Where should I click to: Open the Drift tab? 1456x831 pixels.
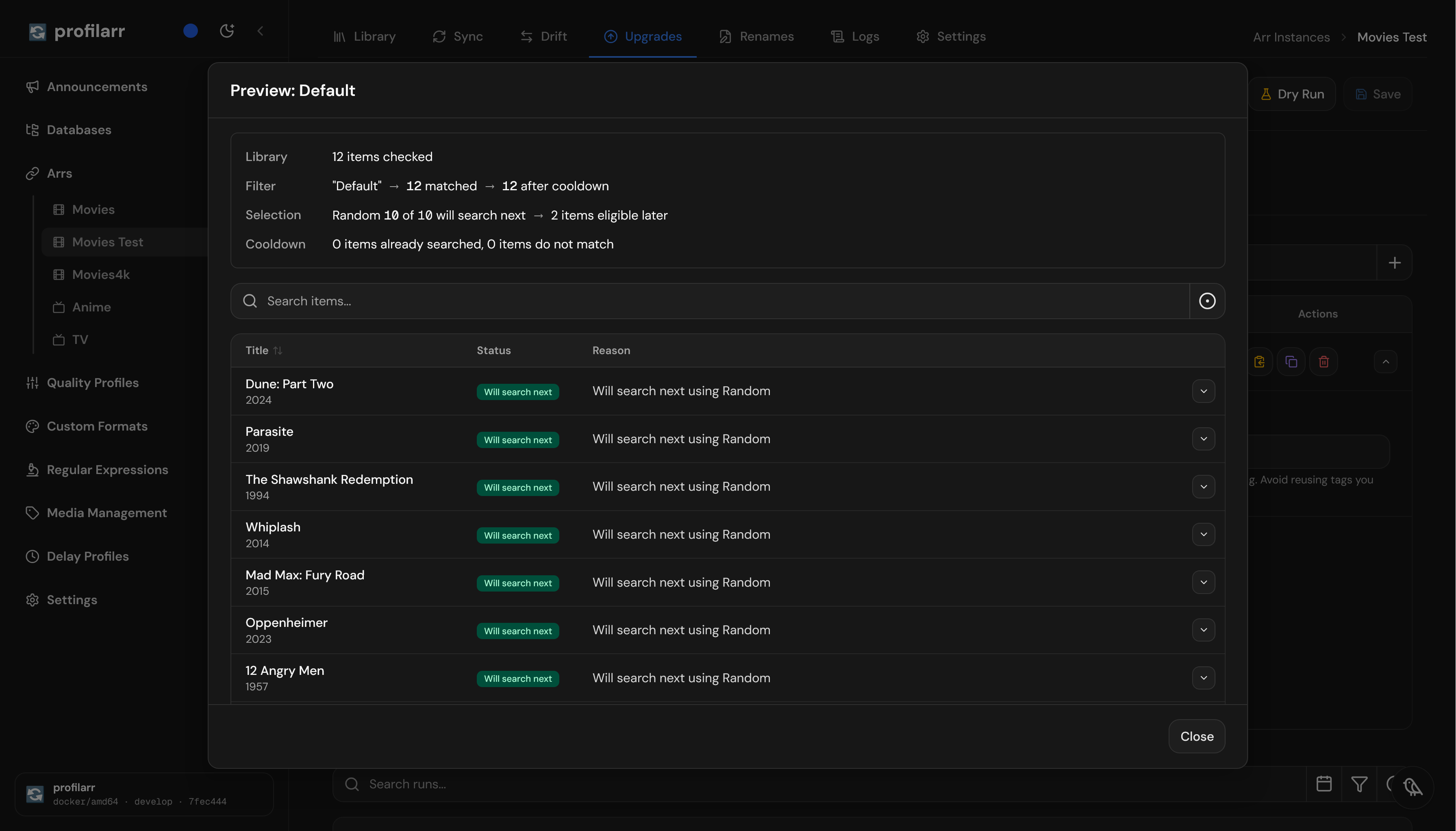pyautogui.click(x=543, y=37)
